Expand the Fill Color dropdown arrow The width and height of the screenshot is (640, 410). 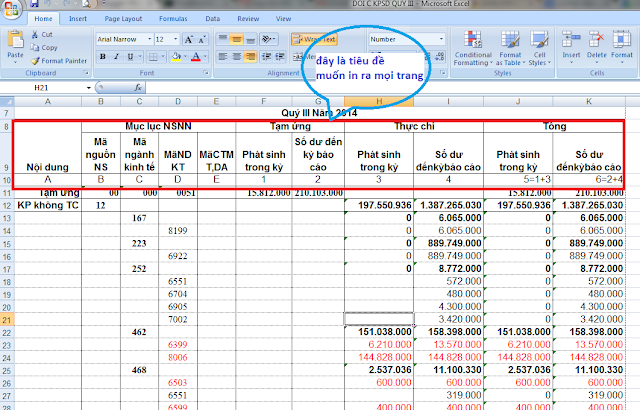coord(185,57)
